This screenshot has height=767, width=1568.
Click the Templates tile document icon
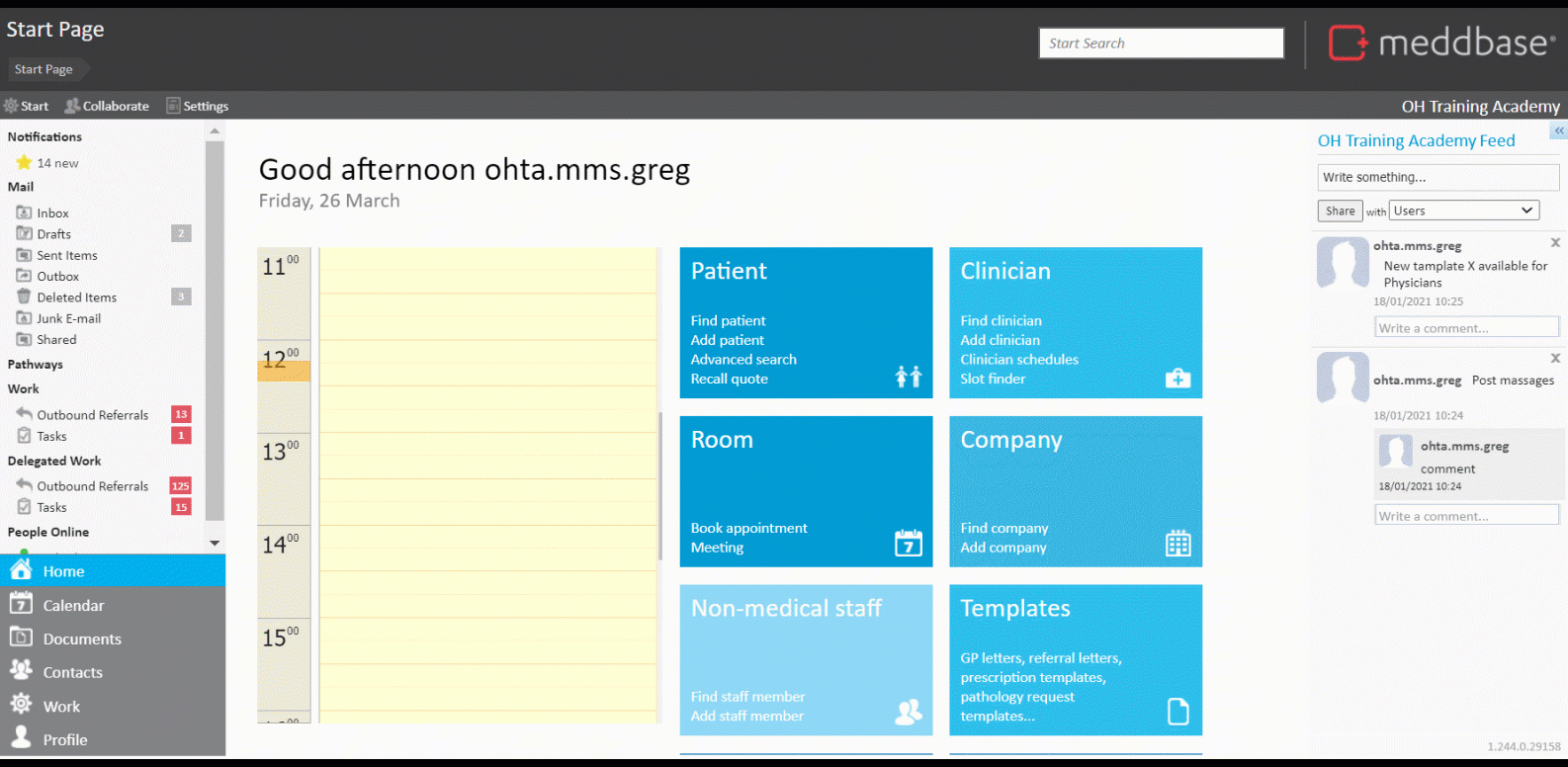1178,712
